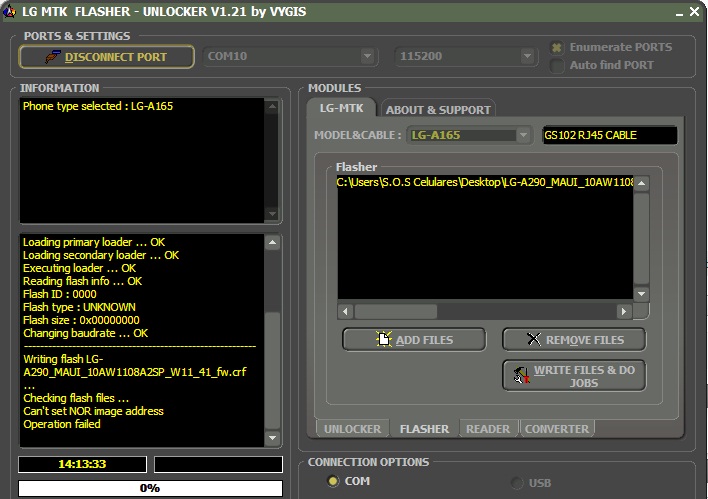Open the COM10 port dropdown
The width and height of the screenshot is (708, 499).
[368, 56]
